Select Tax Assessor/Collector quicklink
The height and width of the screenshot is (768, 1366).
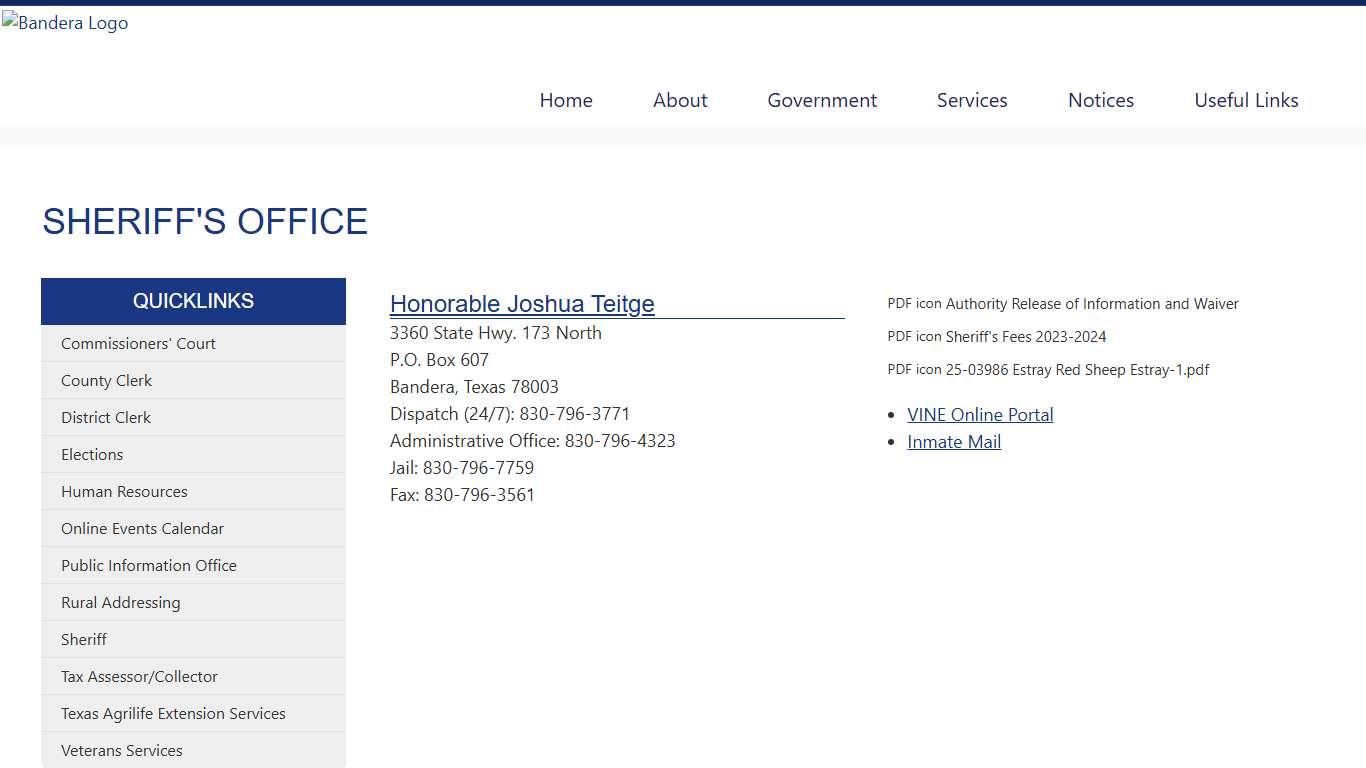[x=139, y=677]
